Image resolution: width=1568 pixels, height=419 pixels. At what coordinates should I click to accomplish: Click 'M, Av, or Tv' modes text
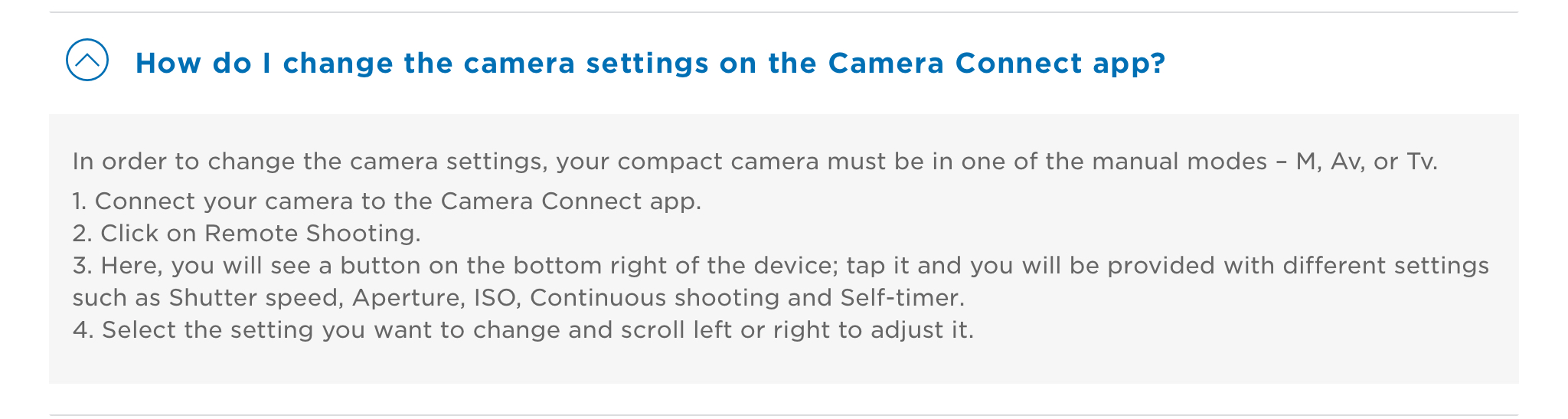(x=1366, y=162)
